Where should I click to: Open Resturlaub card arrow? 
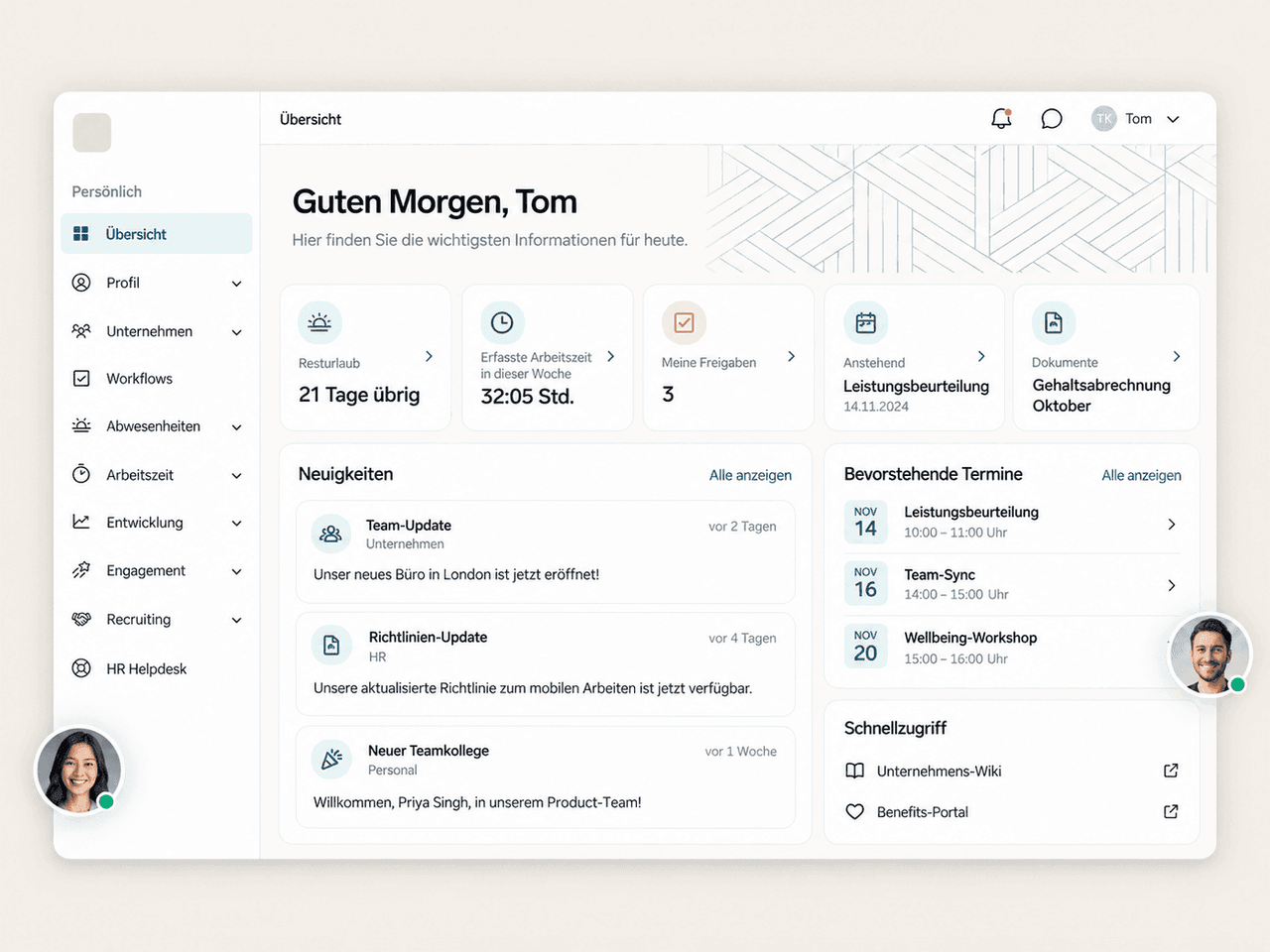[429, 356]
